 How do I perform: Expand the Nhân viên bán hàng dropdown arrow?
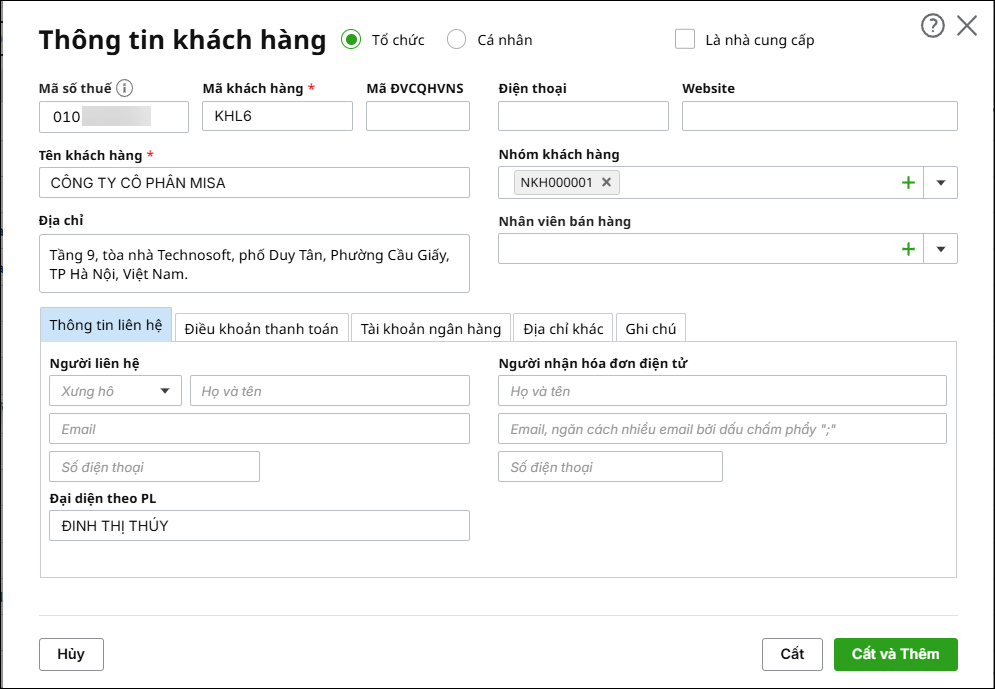(x=940, y=249)
